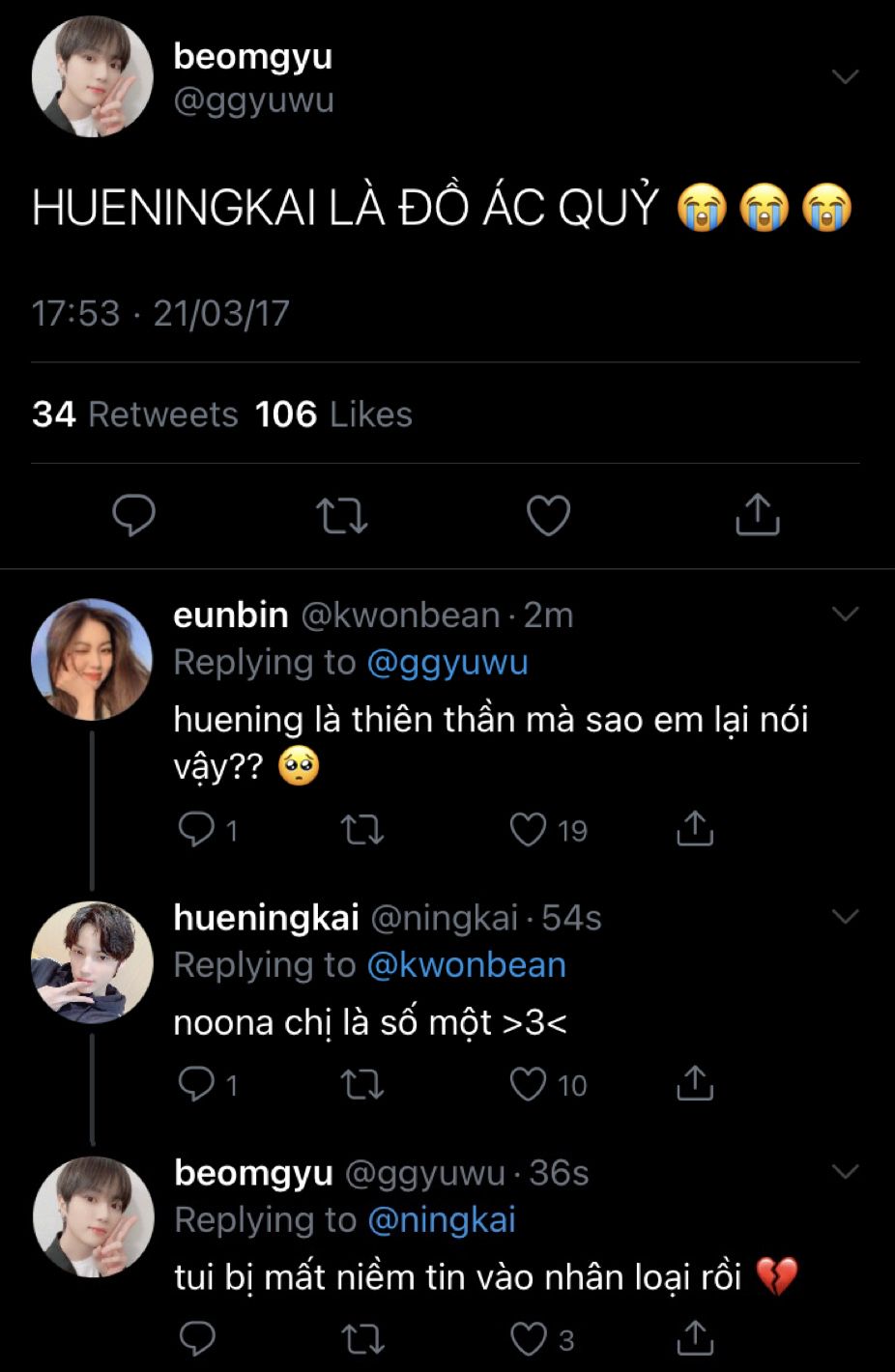Retweet the main HUENINGKAI tweet

pyautogui.click(x=342, y=515)
